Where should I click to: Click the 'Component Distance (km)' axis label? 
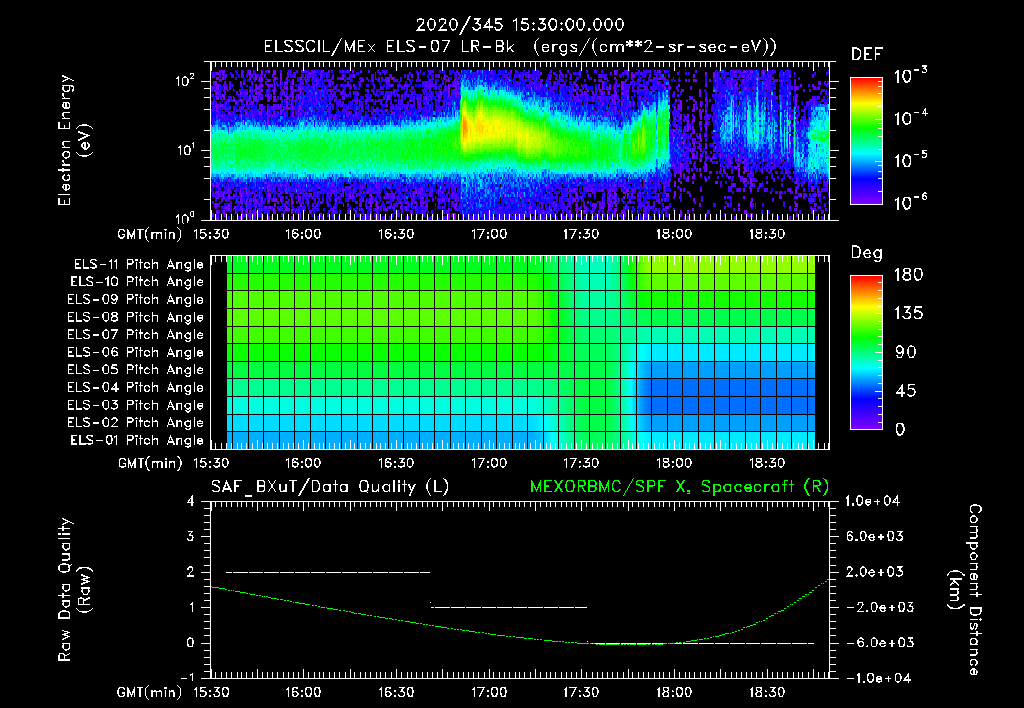(x=965, y=590)
